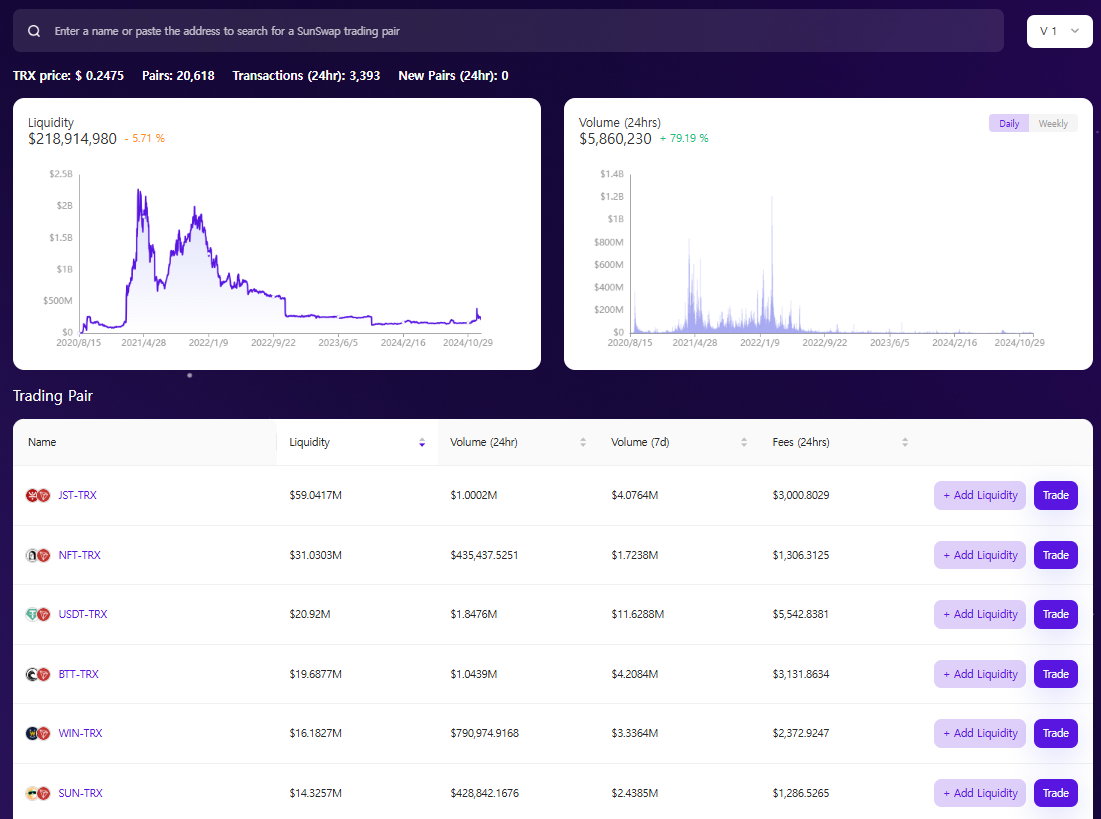Viewport: 1101px width, 819px height.
Task: Sort table by Volume (24hr) arrows
Action: pos(583,442)
